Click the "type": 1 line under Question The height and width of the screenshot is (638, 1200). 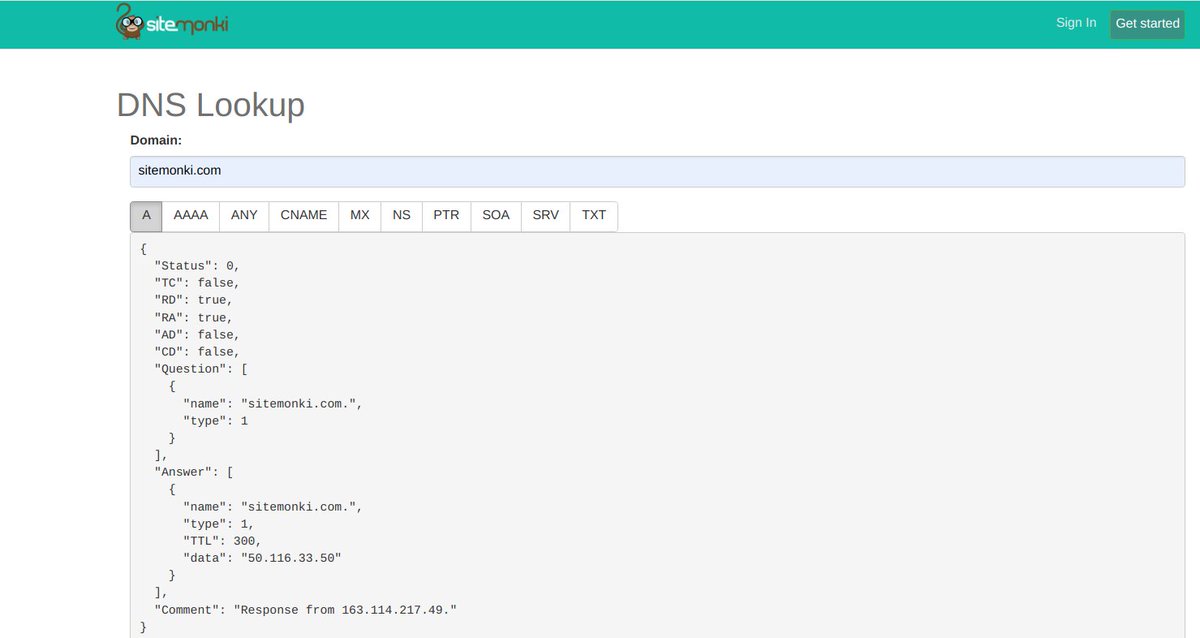215,421
